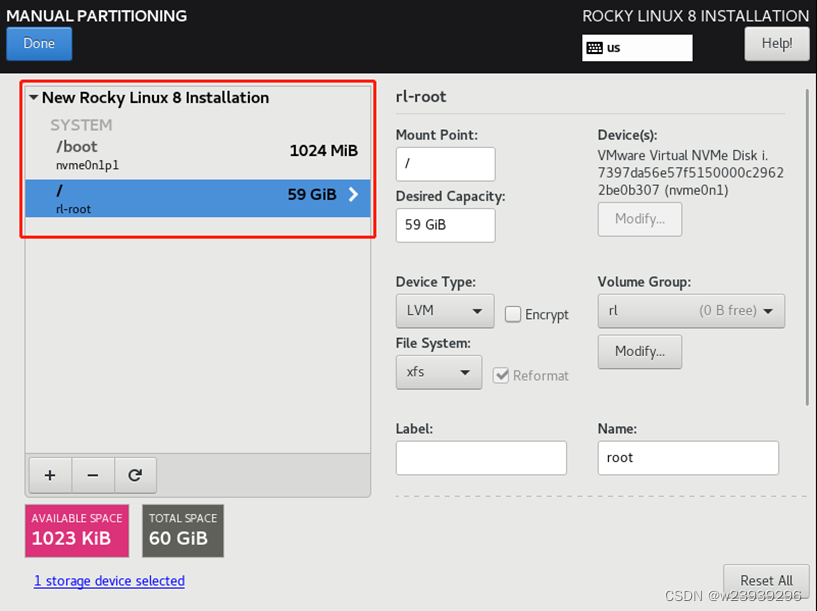This screenshot has width=817, height=611.
Task: Click the right panel vertical scrollbar
Action: [x=807, y=247]
